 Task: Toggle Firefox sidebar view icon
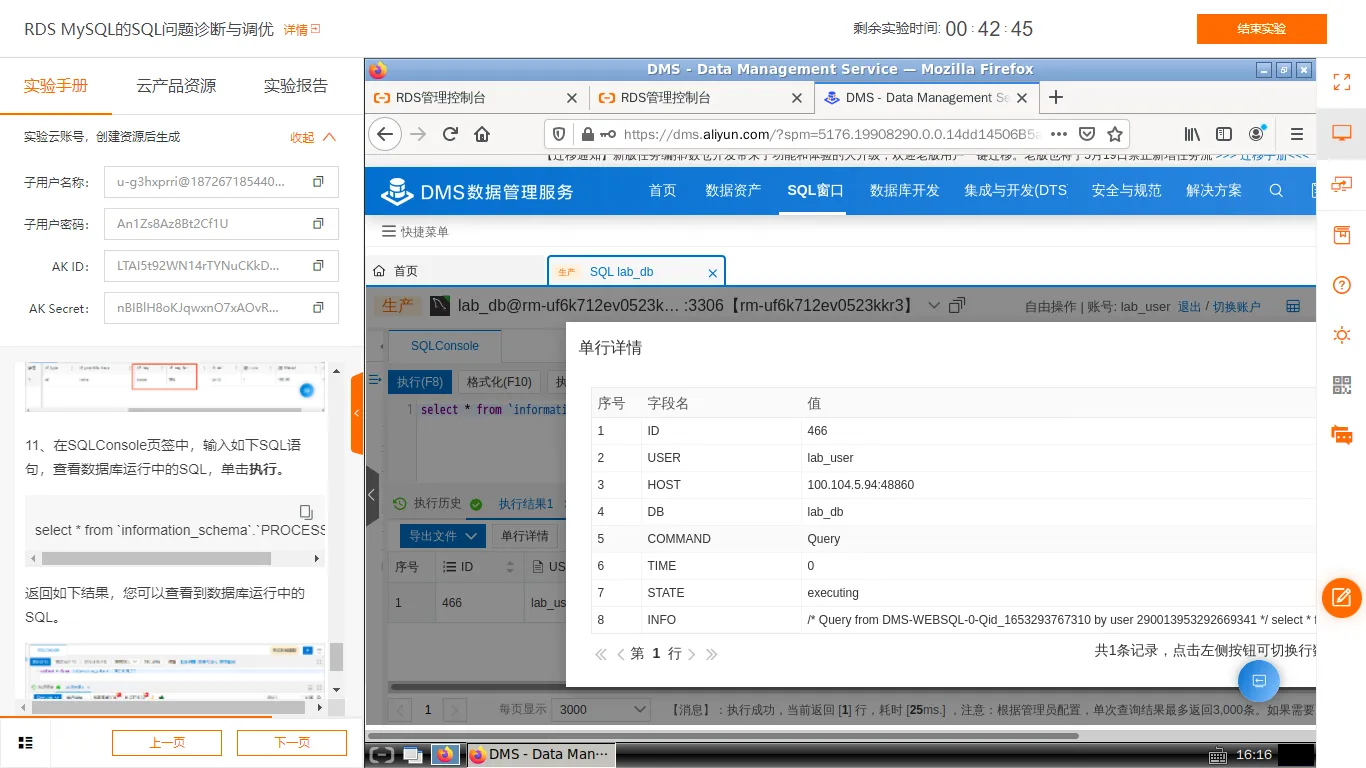(1224, 134)
